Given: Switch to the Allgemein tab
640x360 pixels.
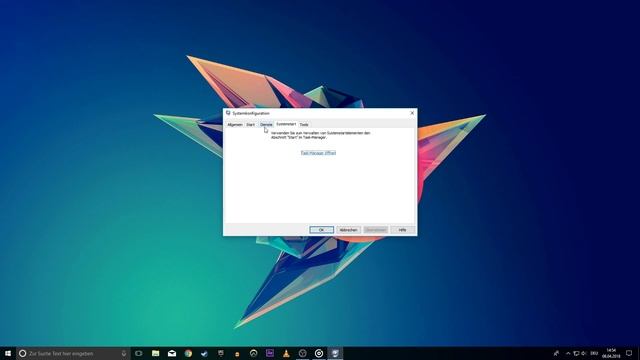Looking at the screenshot, I should point(235,124).
